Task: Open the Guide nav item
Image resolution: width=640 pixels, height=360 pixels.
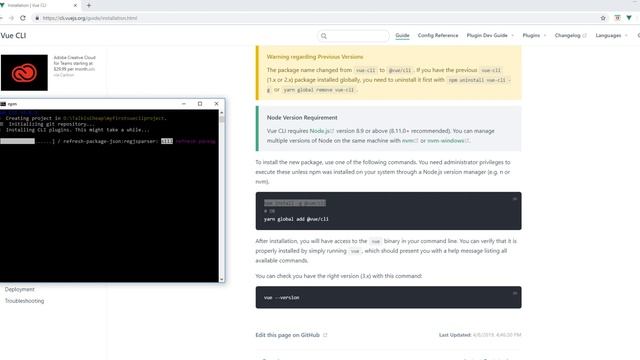Action: (402, 36)
